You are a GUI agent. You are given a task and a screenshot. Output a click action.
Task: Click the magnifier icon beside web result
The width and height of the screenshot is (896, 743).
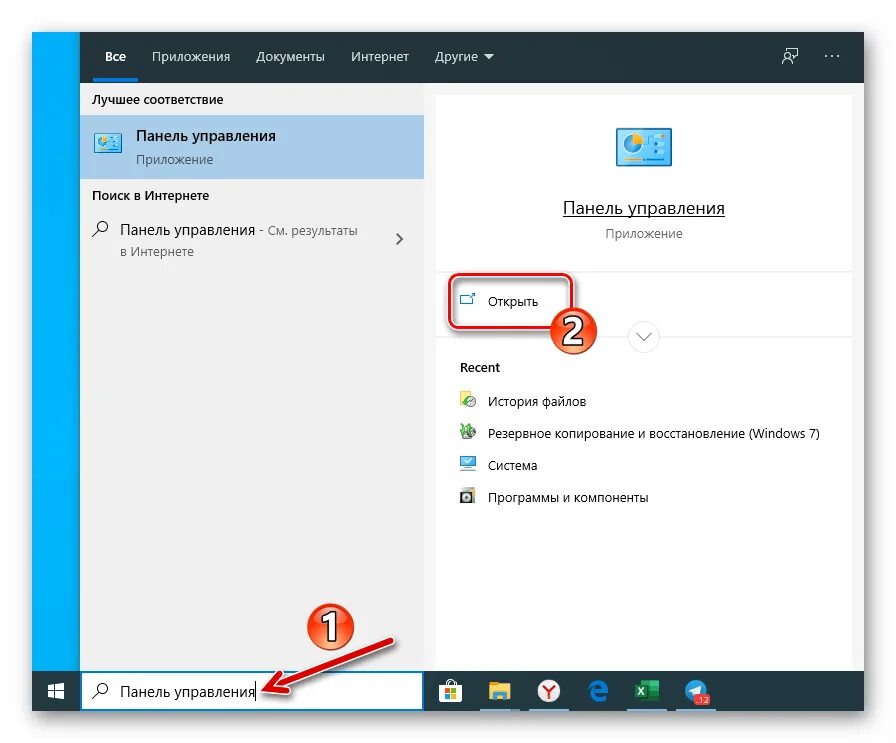[x=101, y=229]
